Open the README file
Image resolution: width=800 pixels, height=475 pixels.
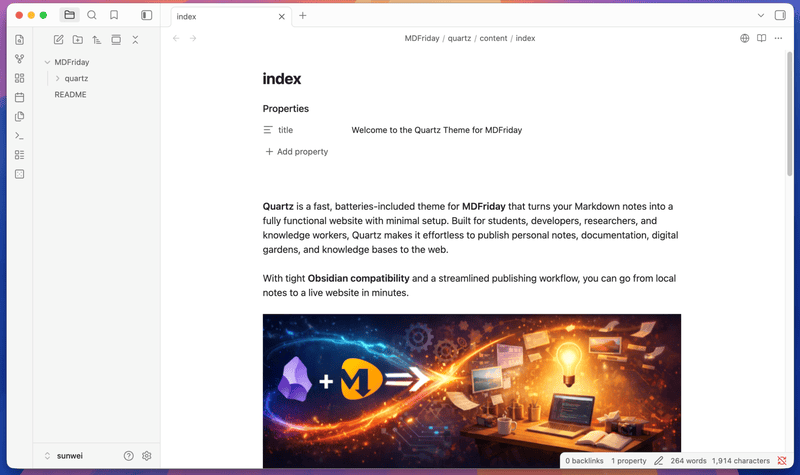tap(70, 95)
